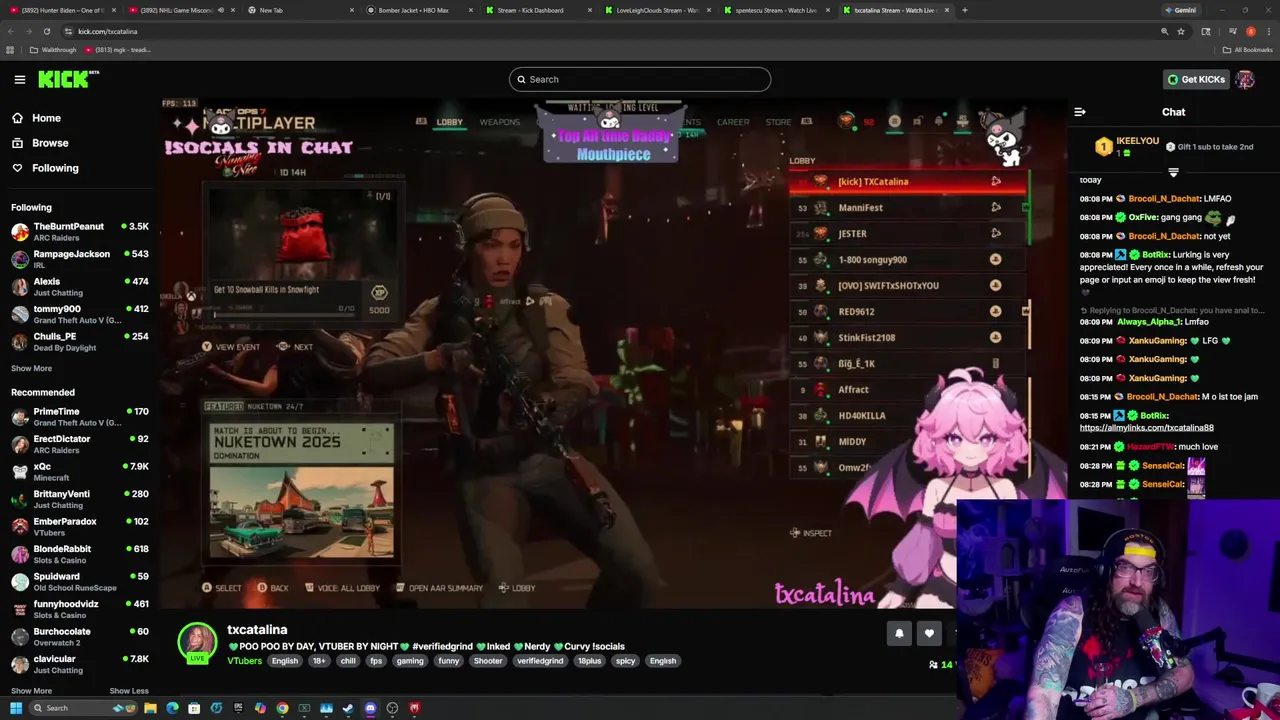The image size is (1280, 720).
Task: Open EmberParadox recommended channel
Action: (80, 526)
